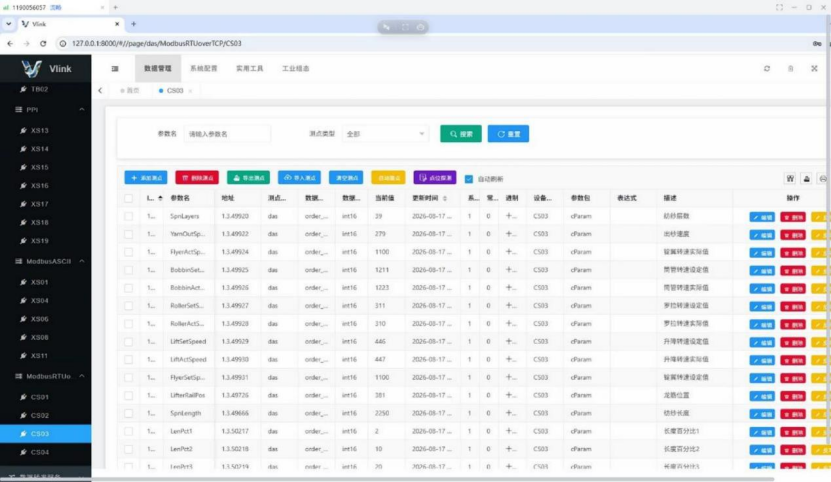Screen dimensions: 831x482
Task: Check the LiftActSpeed row checkbox
Action: [128, 360]
